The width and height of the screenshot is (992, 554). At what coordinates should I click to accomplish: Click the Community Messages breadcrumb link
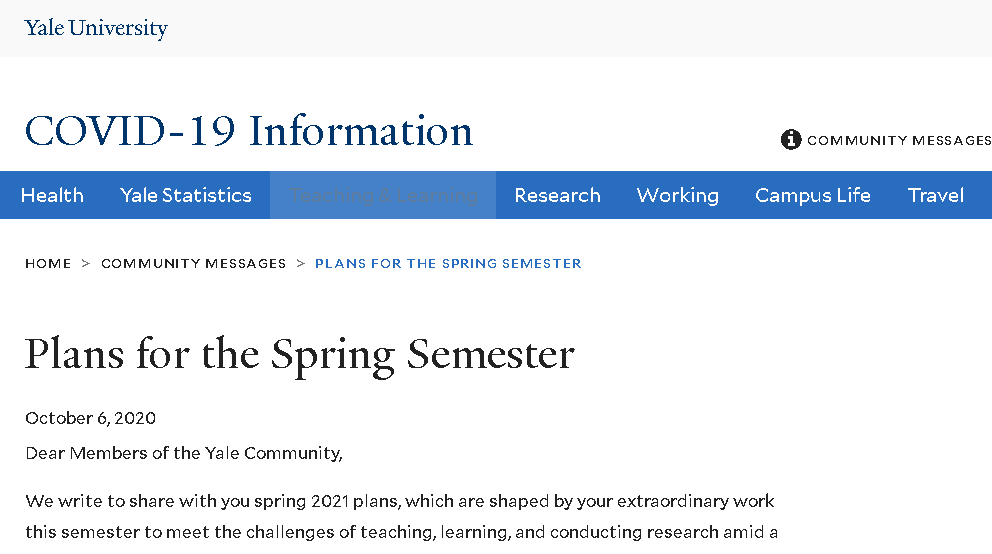tap(194, 264)
